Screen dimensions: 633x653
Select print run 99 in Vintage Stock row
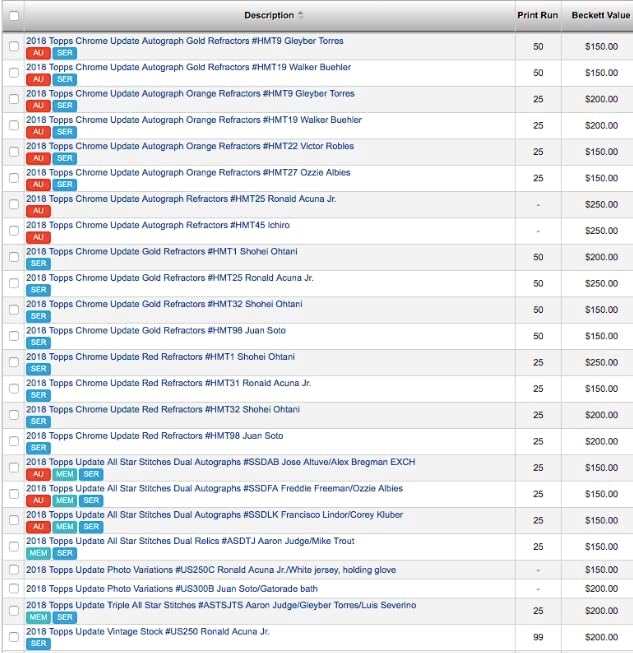click(538, 637)
